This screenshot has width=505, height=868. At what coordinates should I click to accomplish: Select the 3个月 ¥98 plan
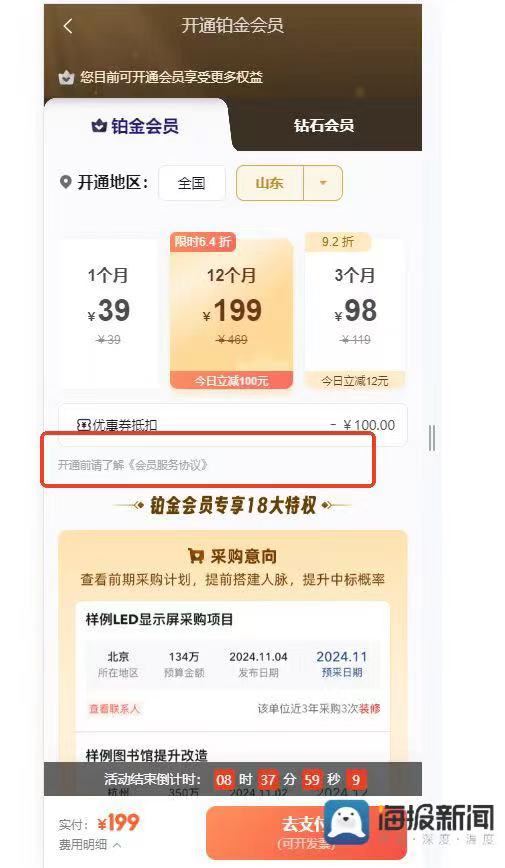point(355,313)
